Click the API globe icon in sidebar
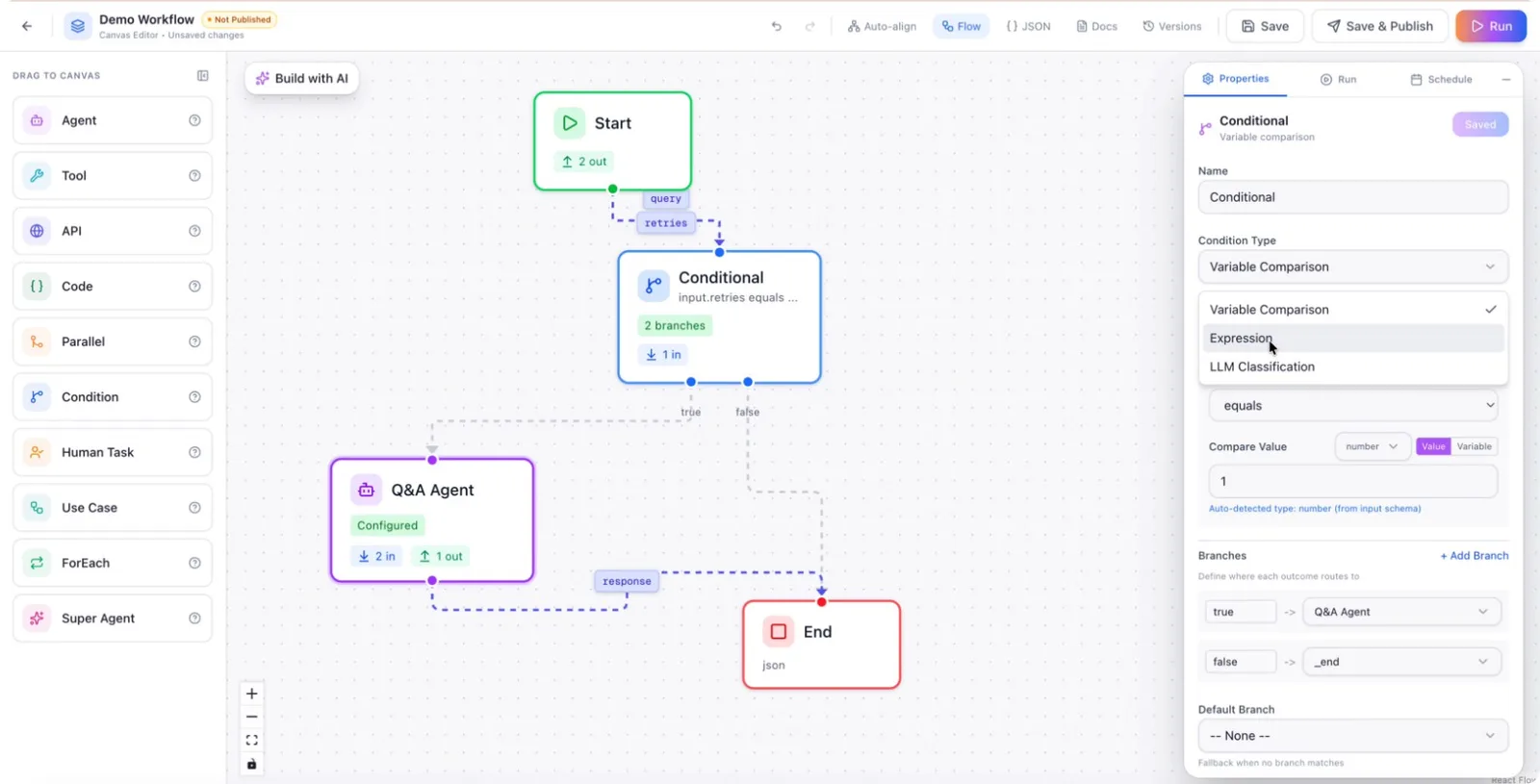This screenshot has width=1540, height=784. (37, 231)
